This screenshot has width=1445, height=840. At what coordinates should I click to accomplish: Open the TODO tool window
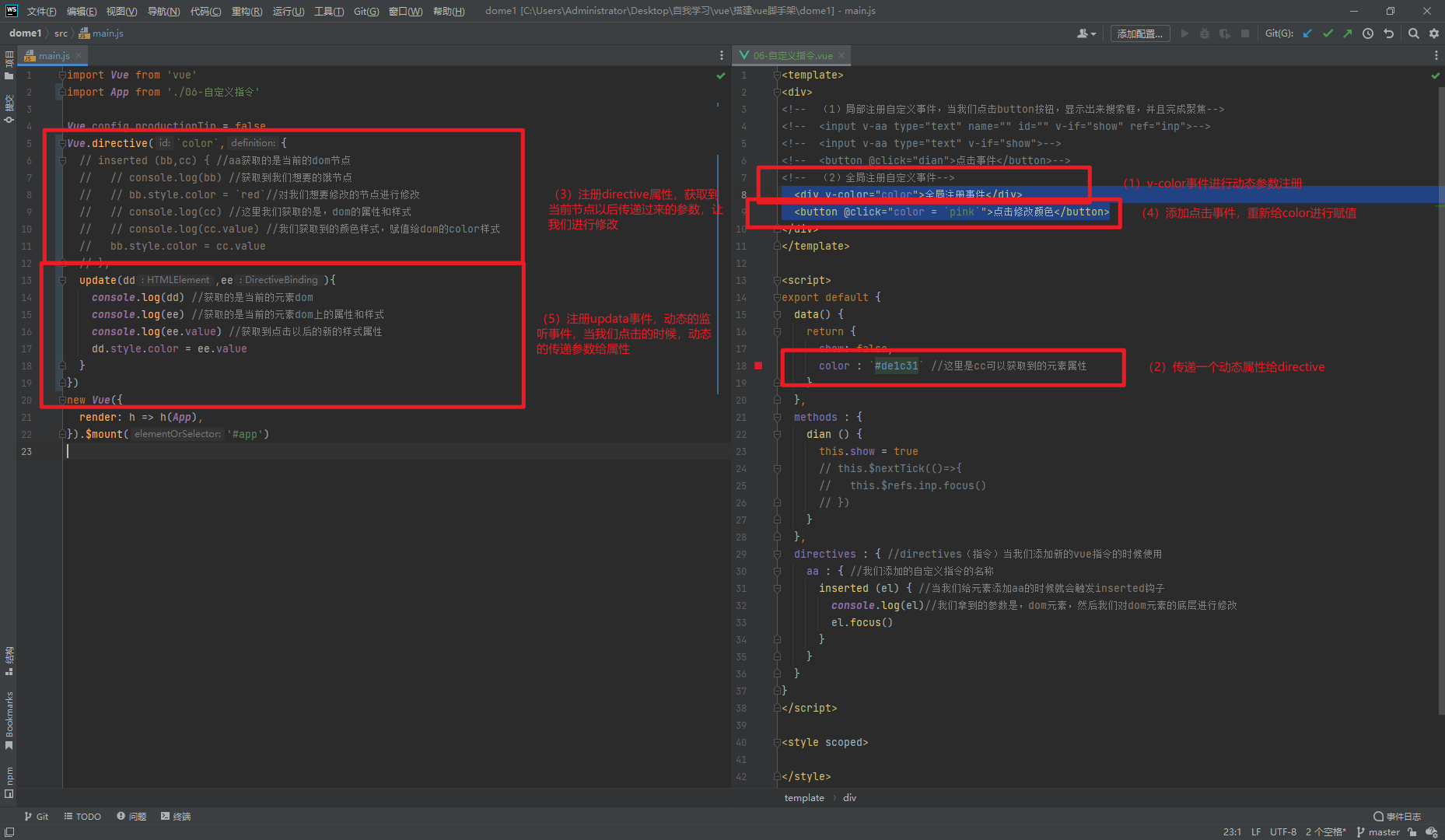(82, 817)
